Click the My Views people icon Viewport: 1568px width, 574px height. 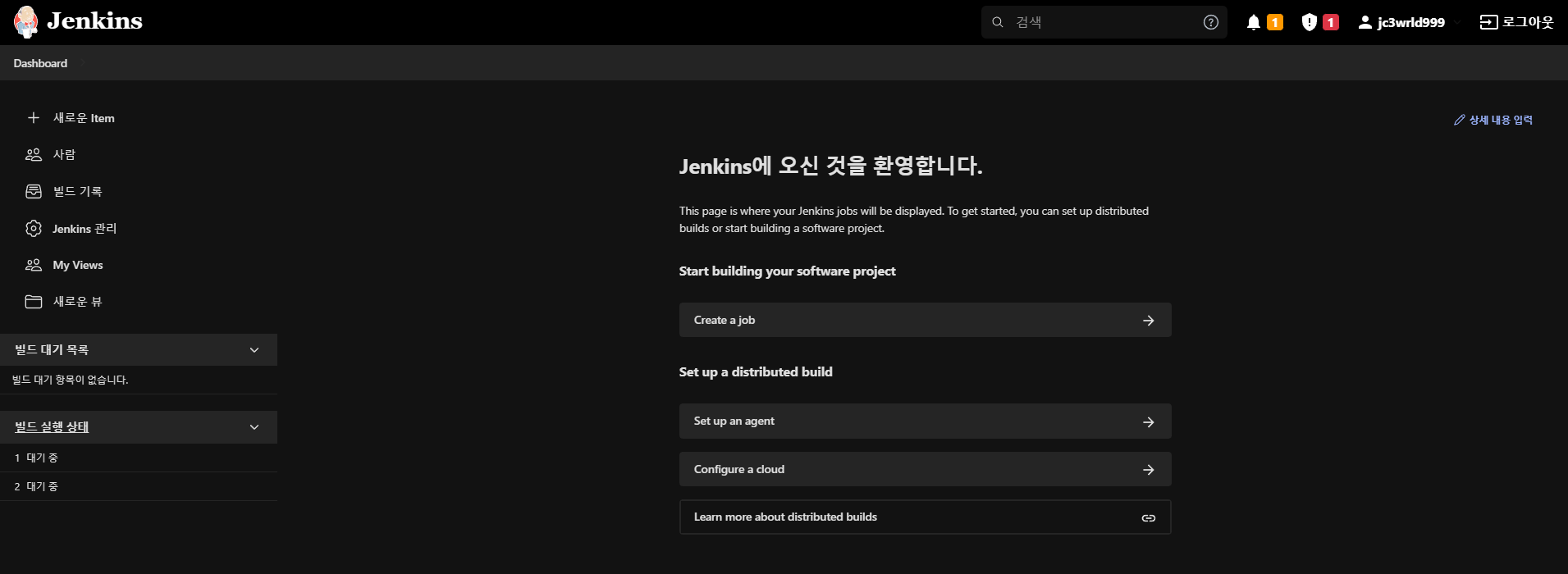coord(34,265)
